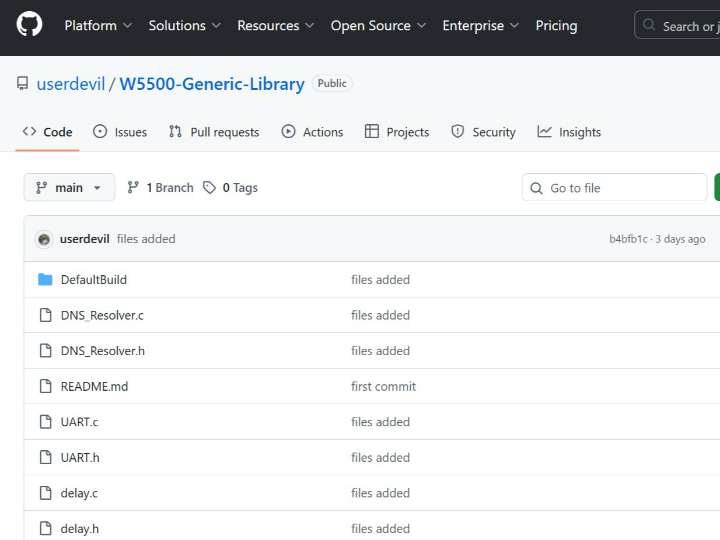Image resolution: width=720 pixels, height=540 pixels.
Task: Open the main branch selector dropdown
Action: 69,188
